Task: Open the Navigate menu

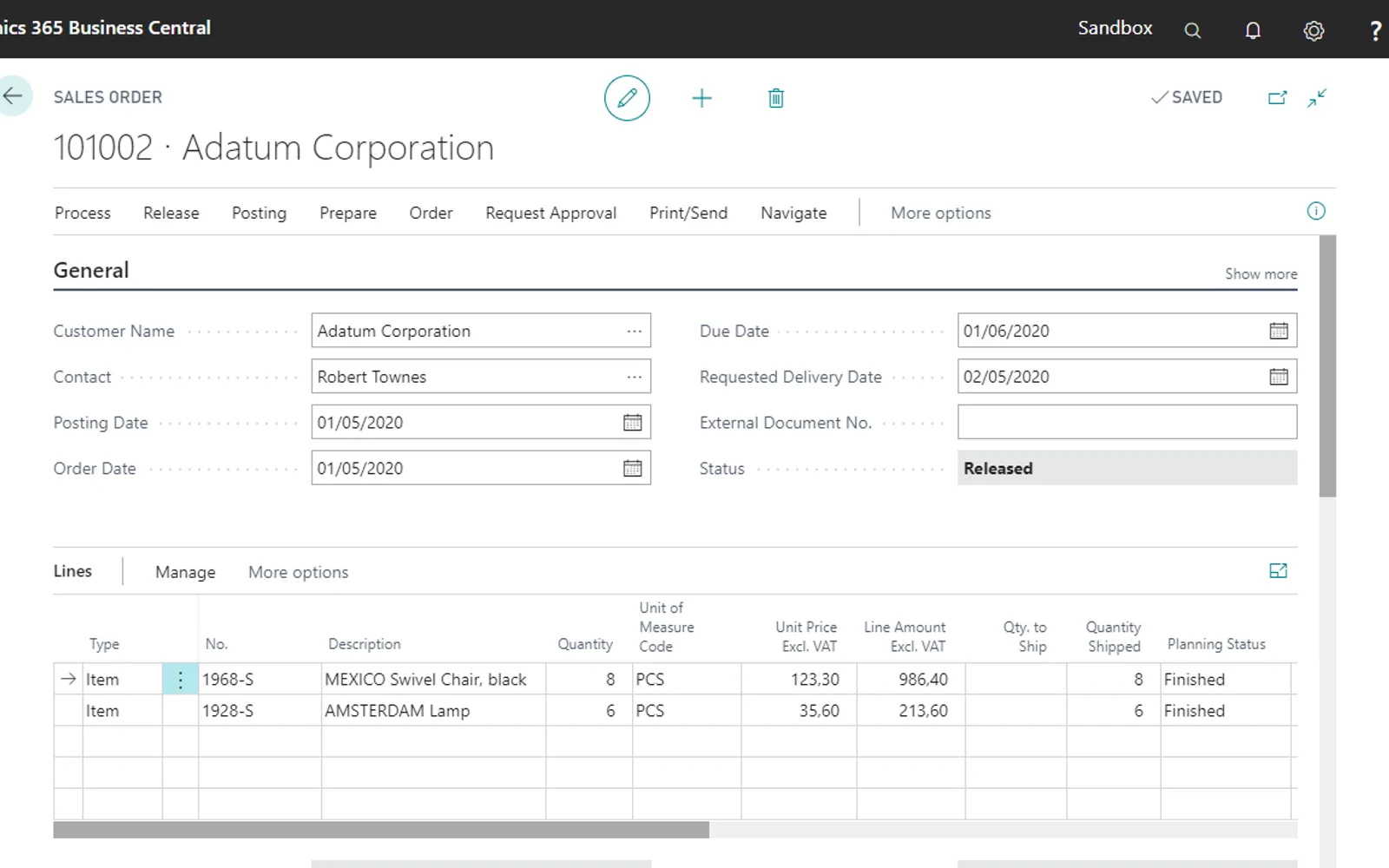Action: coord(793,213)
